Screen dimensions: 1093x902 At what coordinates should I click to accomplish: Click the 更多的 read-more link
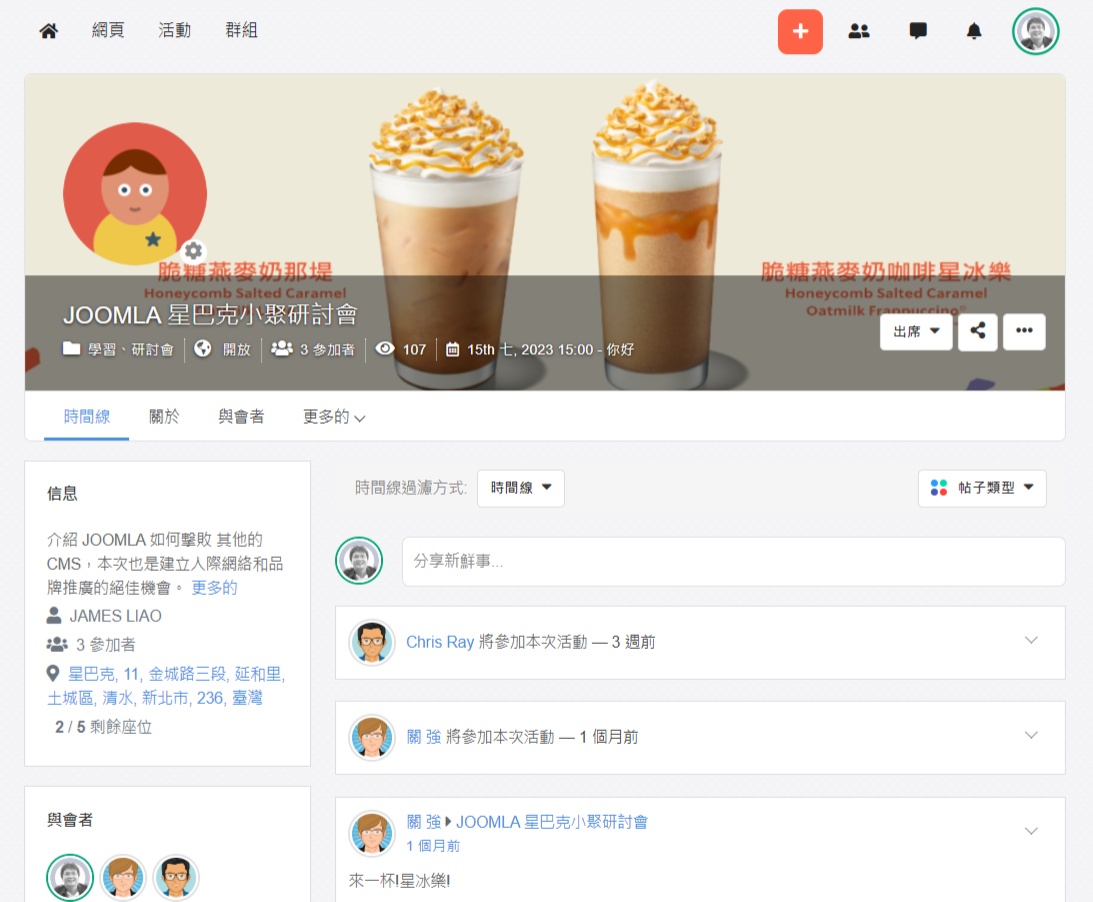214,588
